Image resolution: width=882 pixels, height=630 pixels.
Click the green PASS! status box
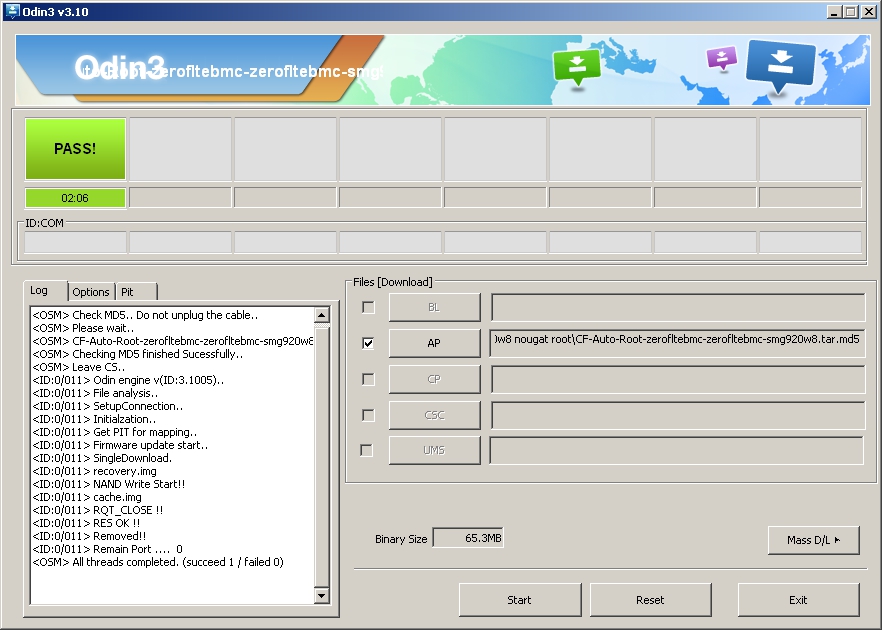(x=75, y=149)
